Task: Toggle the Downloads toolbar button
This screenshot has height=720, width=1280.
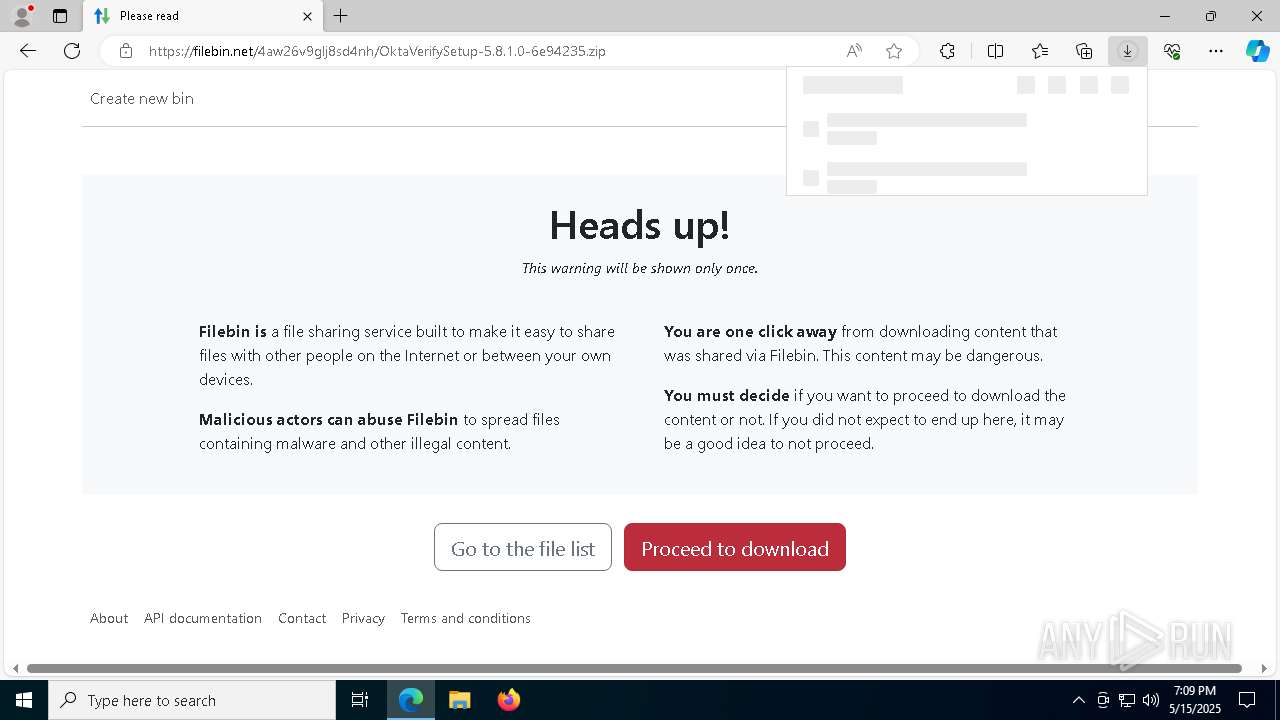Action: pyautogui.click(x=1127, y=51)
